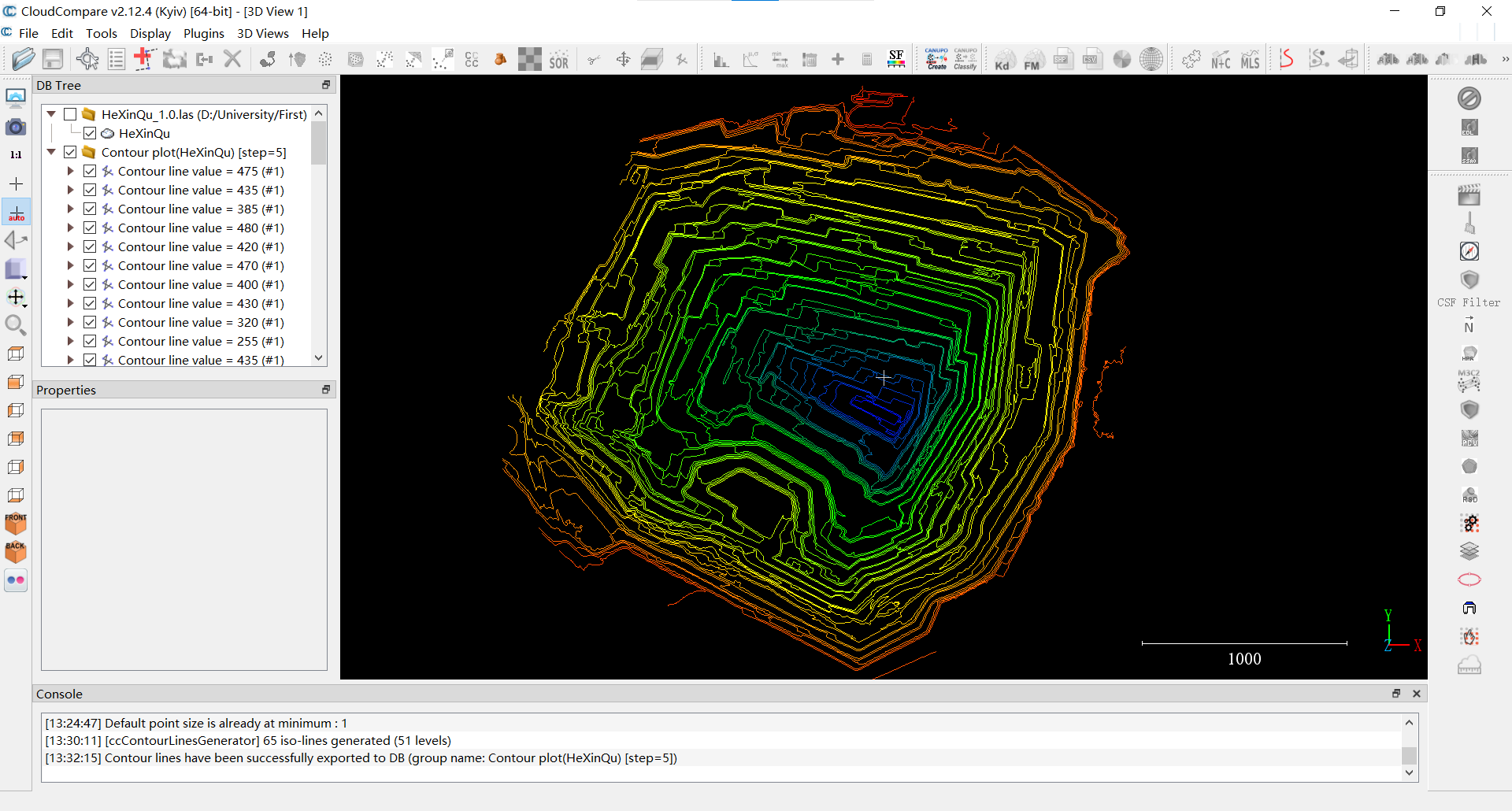Click the SF color scale icon

point(896,60)
